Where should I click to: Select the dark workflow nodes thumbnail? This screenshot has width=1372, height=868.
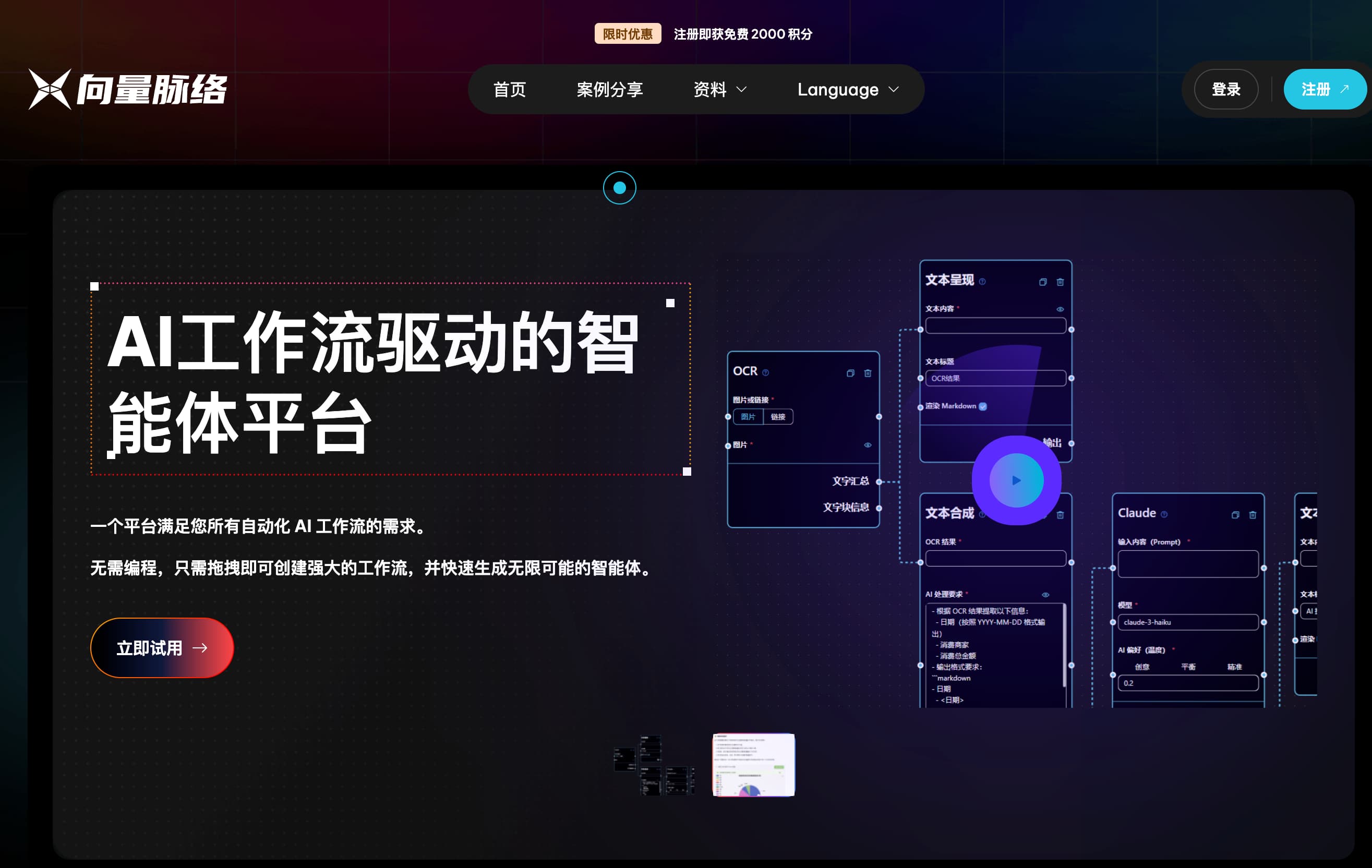point(654,765)
